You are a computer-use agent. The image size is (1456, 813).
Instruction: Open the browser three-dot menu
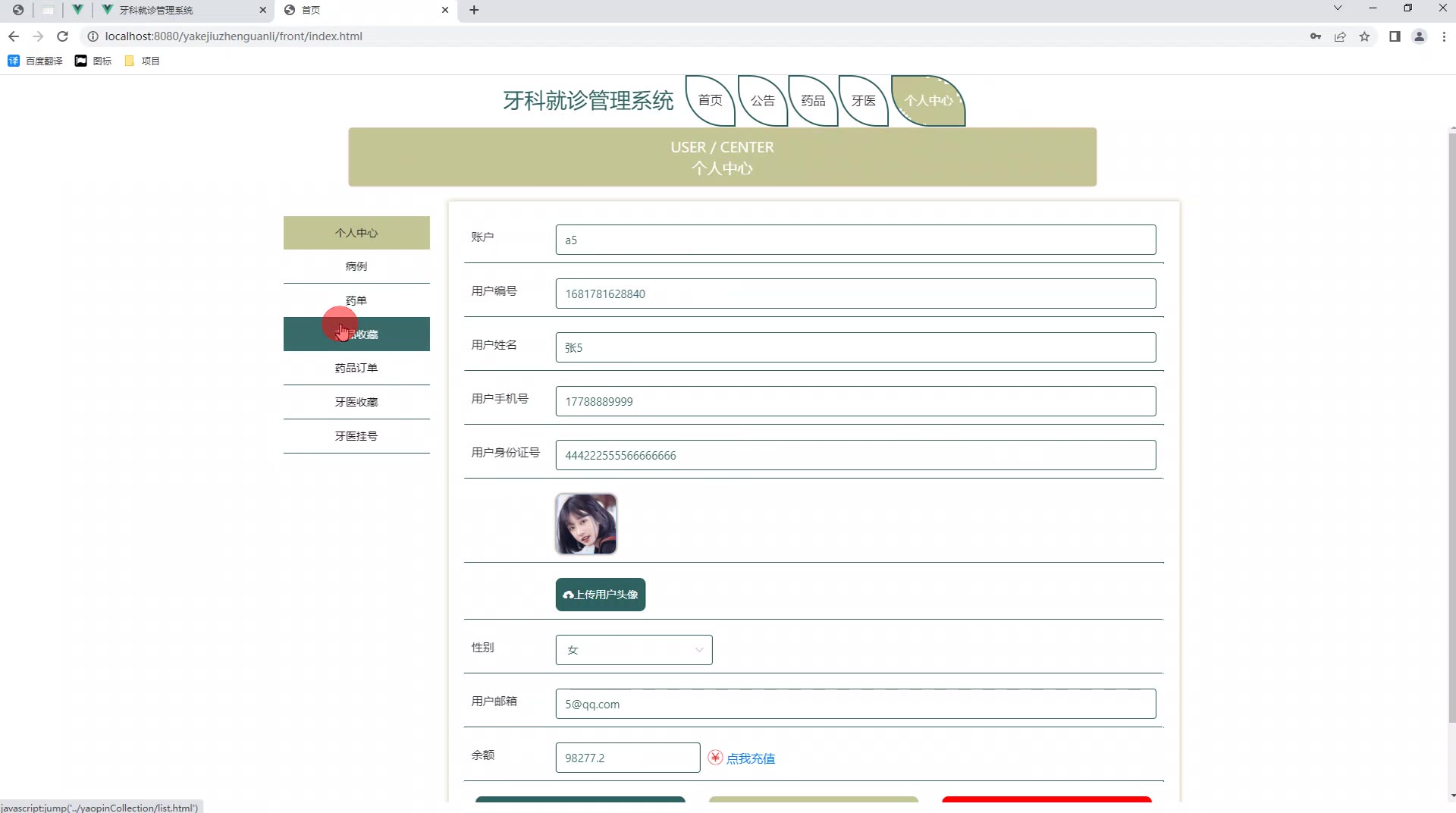click(1444, 36)
